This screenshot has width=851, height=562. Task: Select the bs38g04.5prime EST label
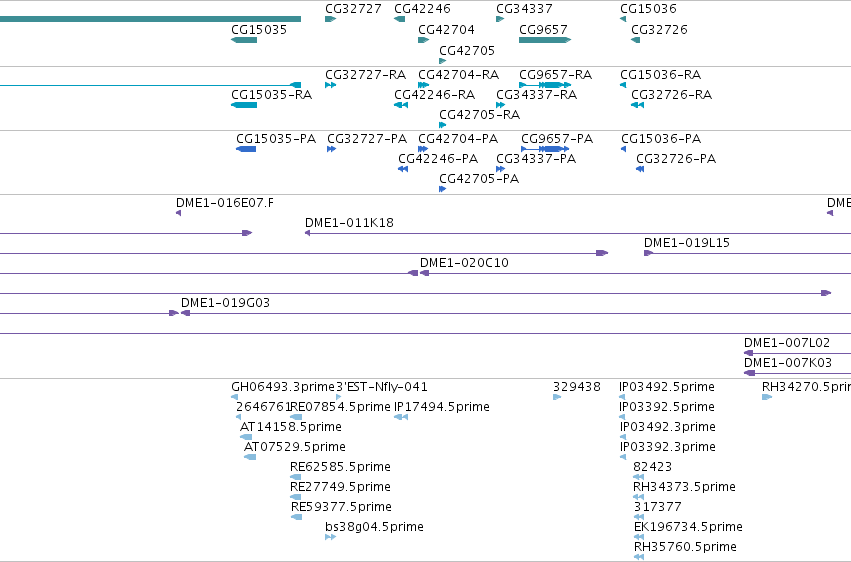374,527
